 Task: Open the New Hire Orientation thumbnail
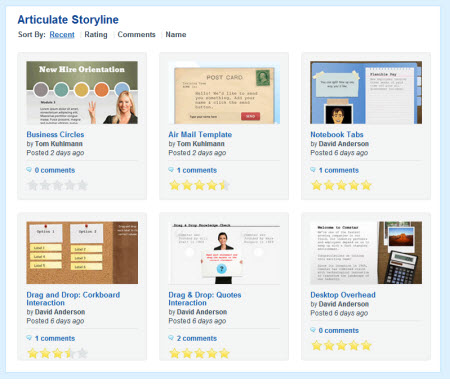[x=82, y=92]
